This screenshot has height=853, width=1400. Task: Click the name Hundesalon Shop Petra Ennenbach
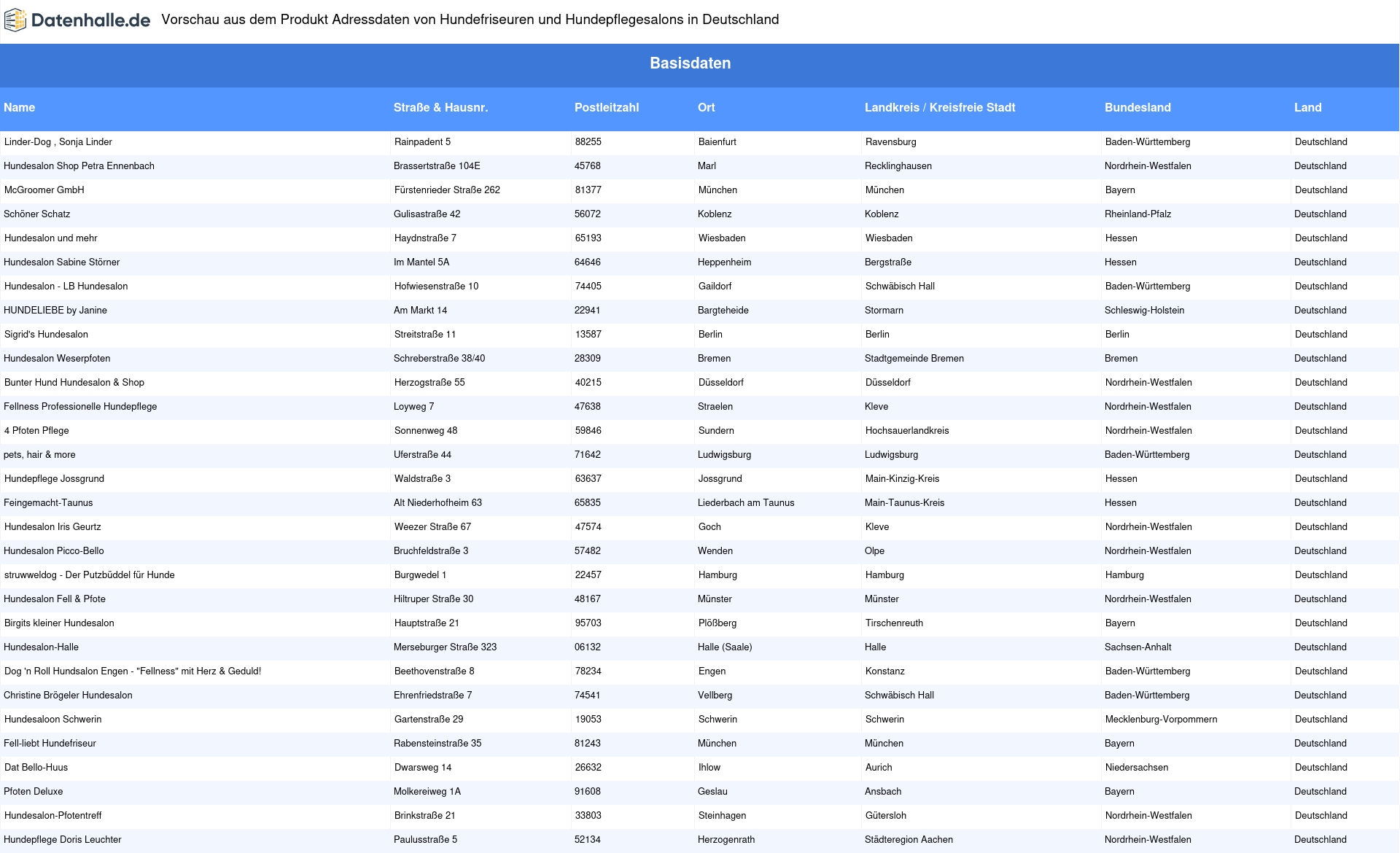click(79, 165)
